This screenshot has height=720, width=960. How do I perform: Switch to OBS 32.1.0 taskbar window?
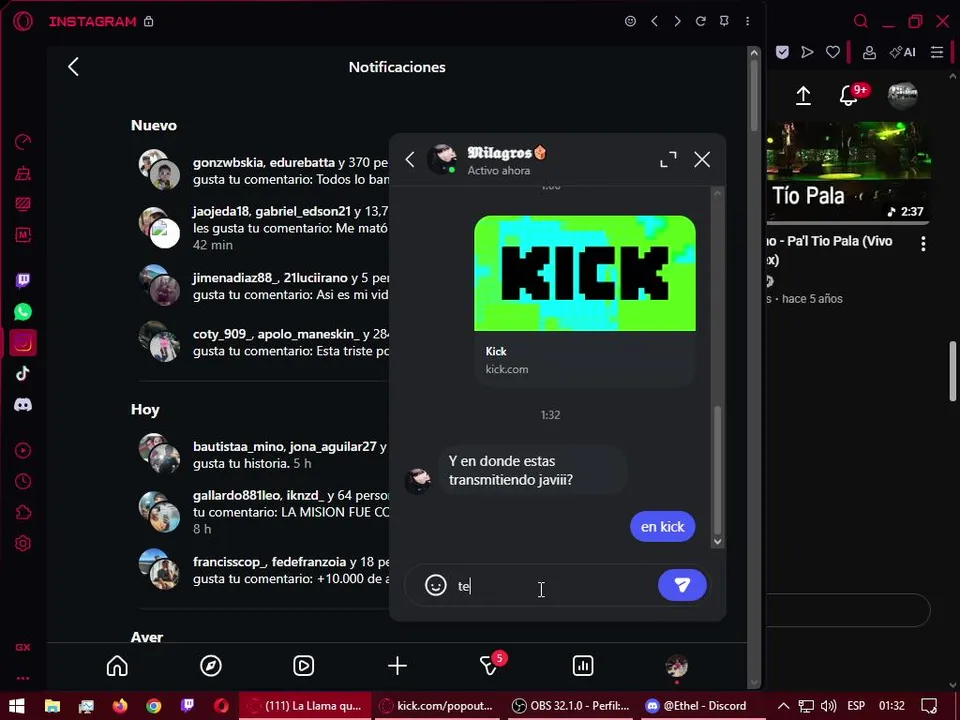pos(571,706)
